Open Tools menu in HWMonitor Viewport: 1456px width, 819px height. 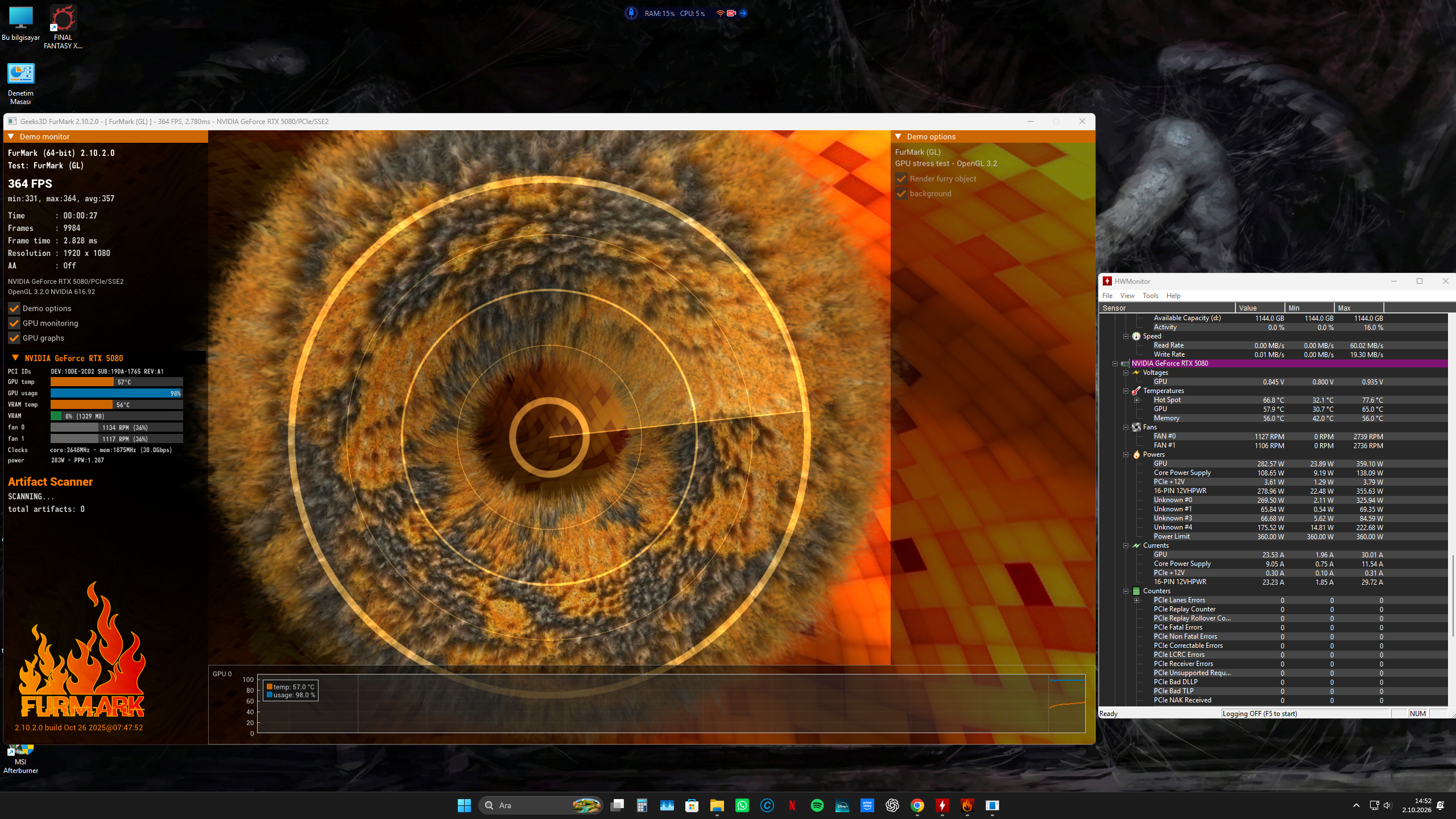[x=1151, y=296]
